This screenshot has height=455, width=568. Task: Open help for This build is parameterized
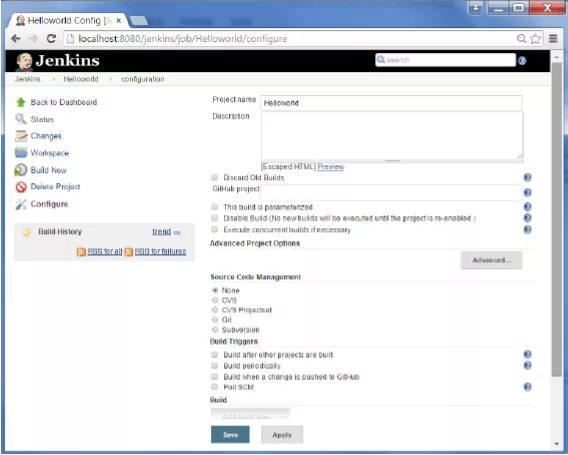pyautogui.click(x=527, y=207)
